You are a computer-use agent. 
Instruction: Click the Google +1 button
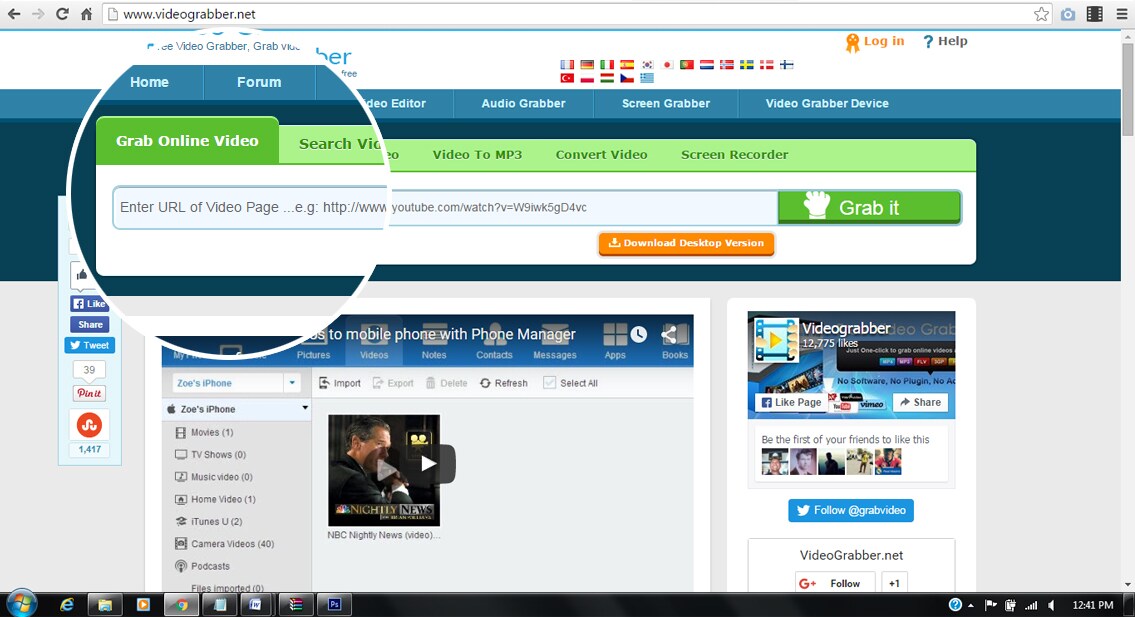(894, 583)
